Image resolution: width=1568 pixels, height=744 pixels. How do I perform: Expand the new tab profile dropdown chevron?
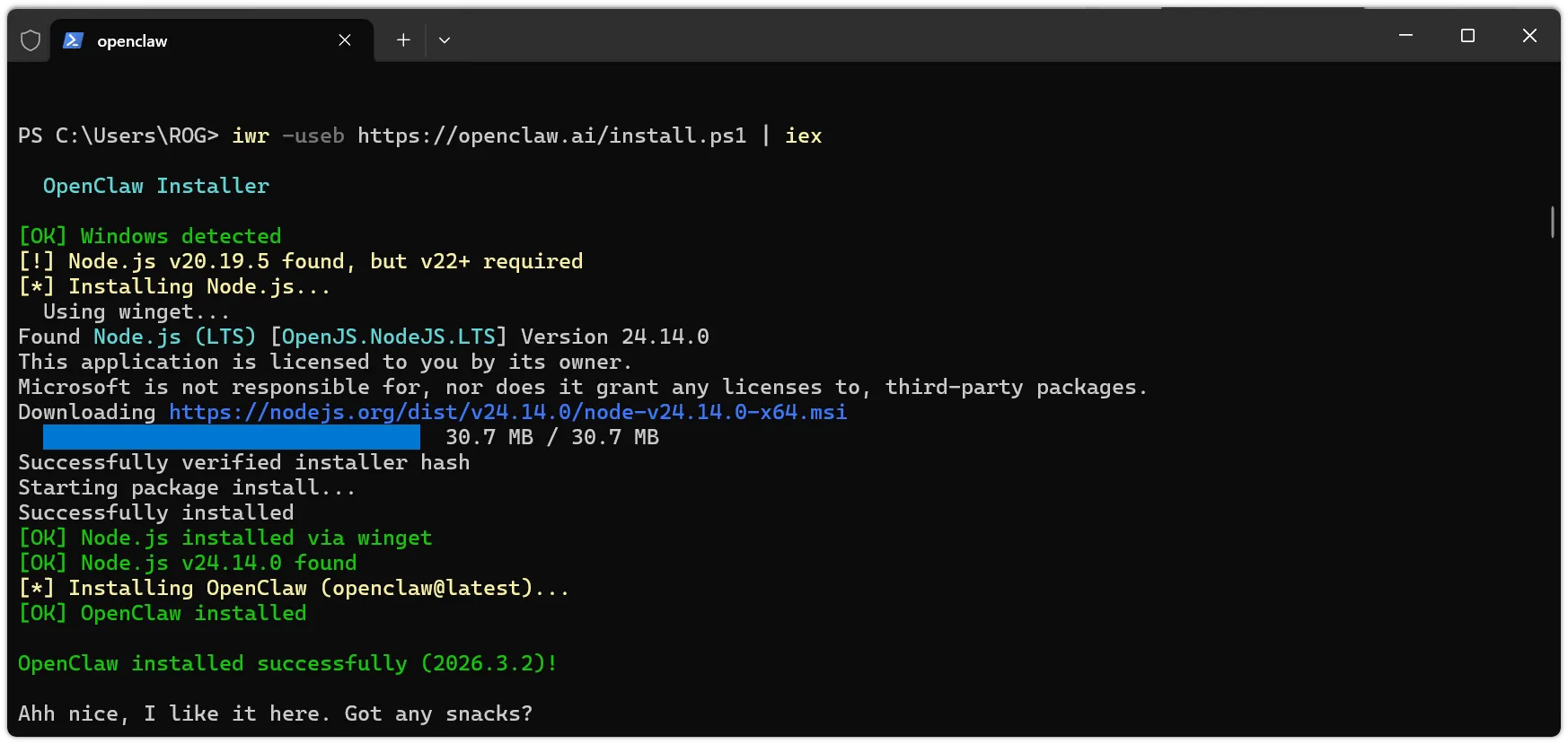click(x=445, y=40)
